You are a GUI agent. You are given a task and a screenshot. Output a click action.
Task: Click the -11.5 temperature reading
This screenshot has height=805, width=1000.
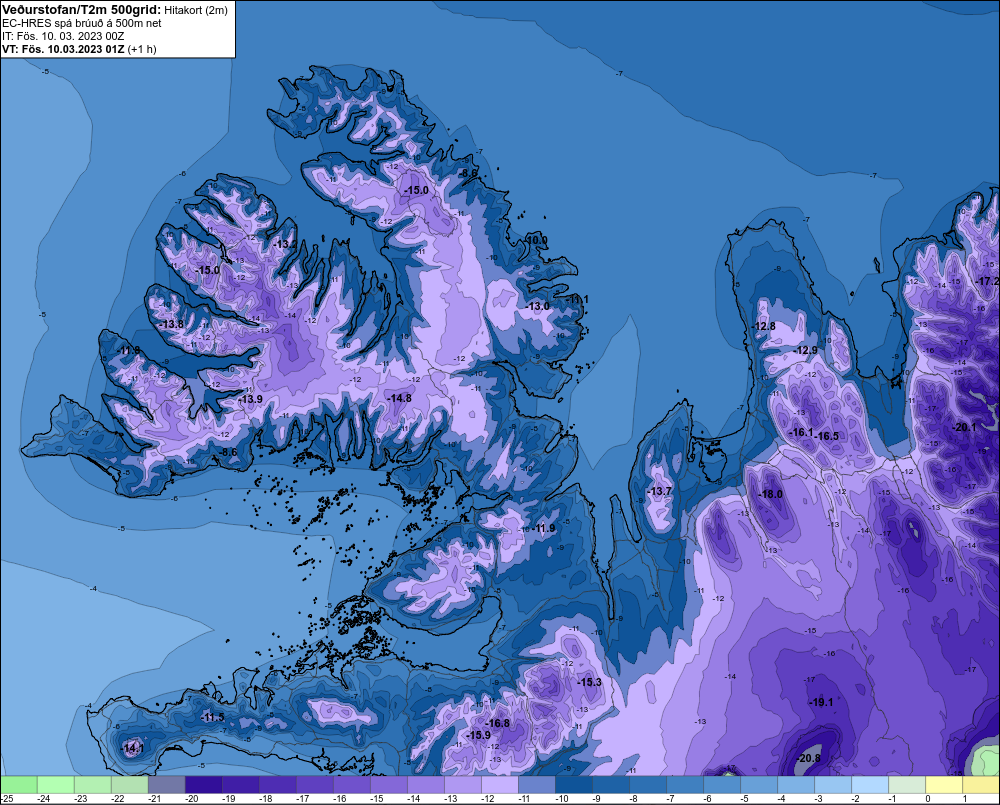[212, 718]
